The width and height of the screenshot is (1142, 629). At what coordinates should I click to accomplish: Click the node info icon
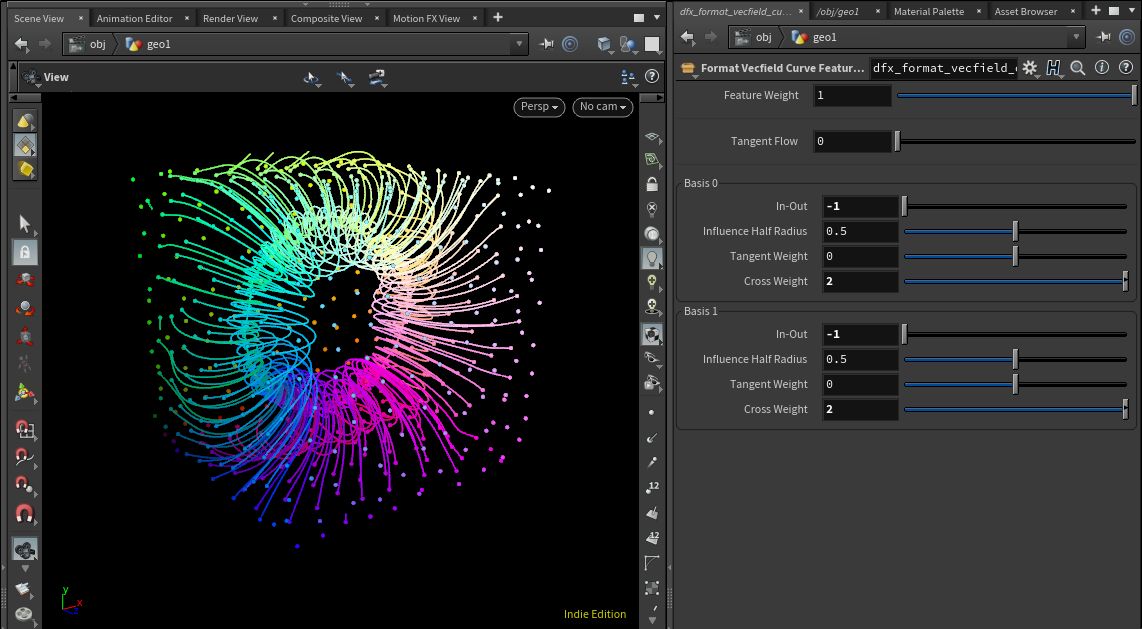[x=1102, y=68]
